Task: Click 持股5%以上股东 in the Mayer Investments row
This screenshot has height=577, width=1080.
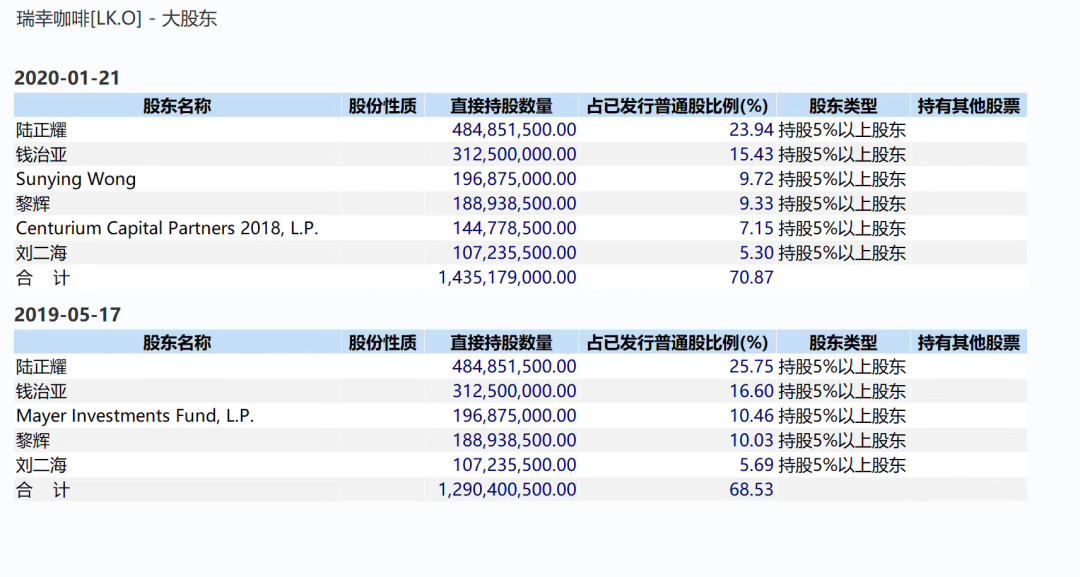Action: tap(842, 417)
